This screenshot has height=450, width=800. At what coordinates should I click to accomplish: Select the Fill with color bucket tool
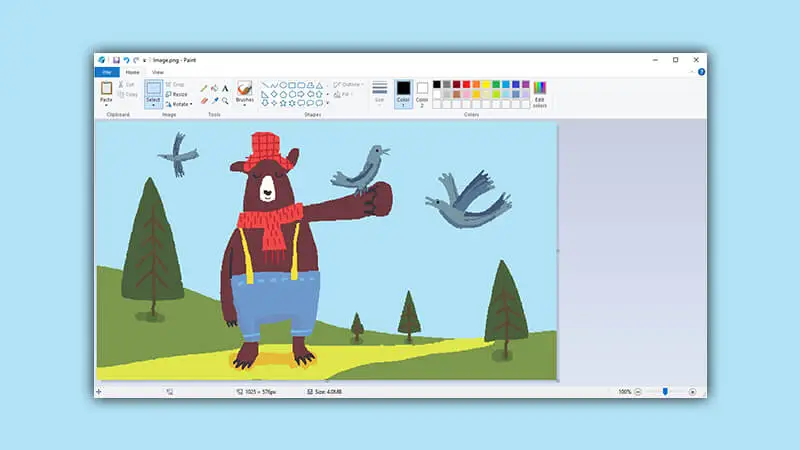click(x=214, y=88)
